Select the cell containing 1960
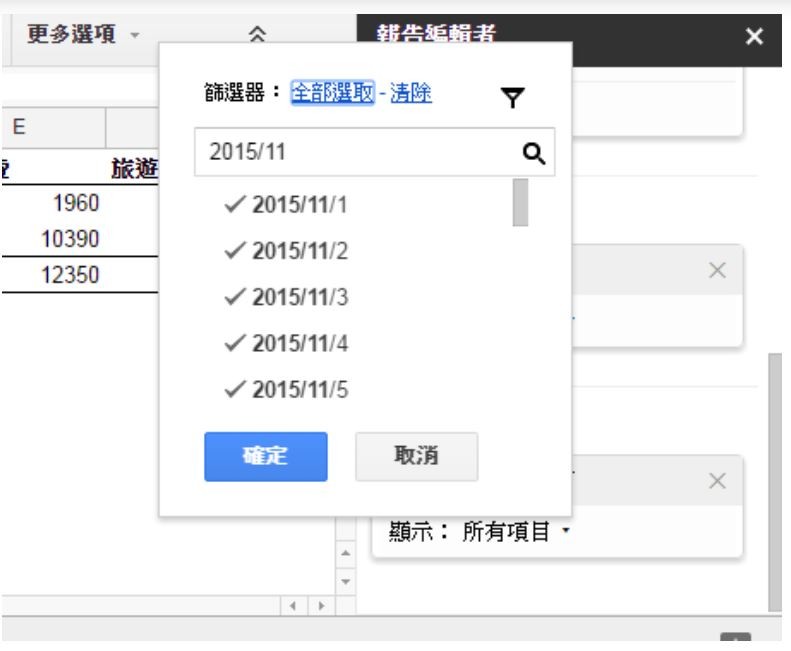 click(53, 203)
